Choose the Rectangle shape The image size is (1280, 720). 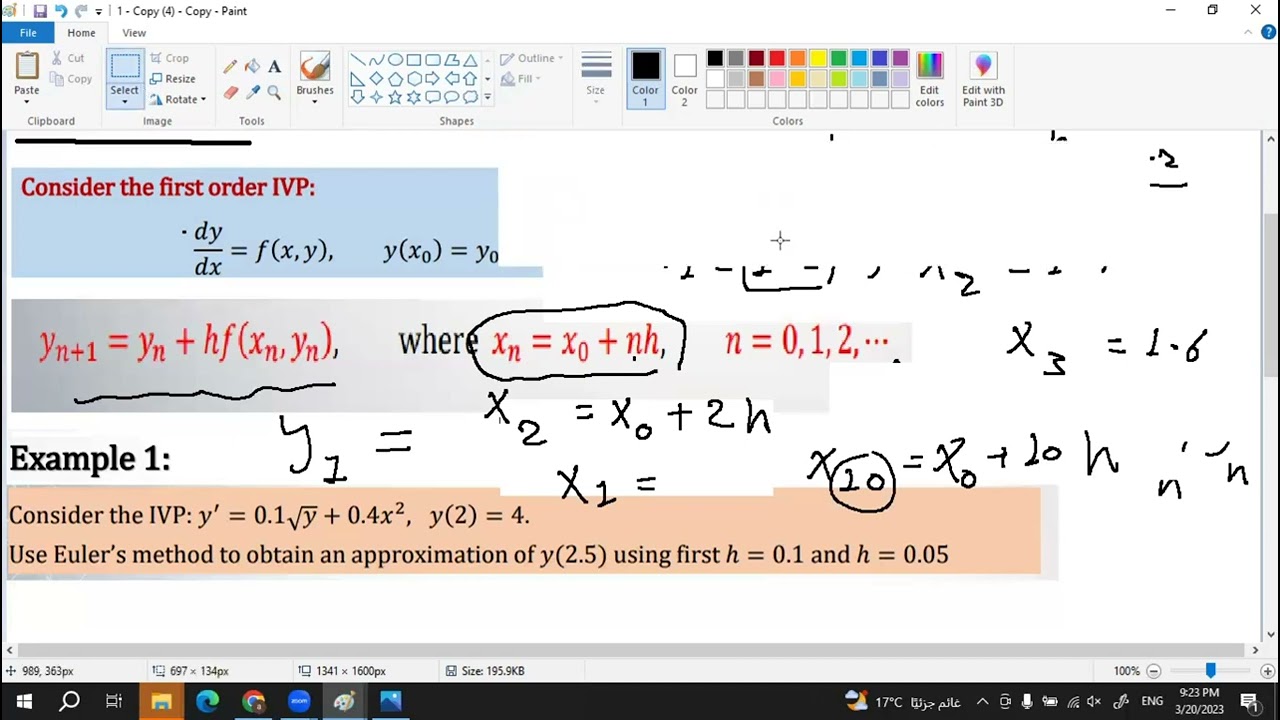point(413,60)
